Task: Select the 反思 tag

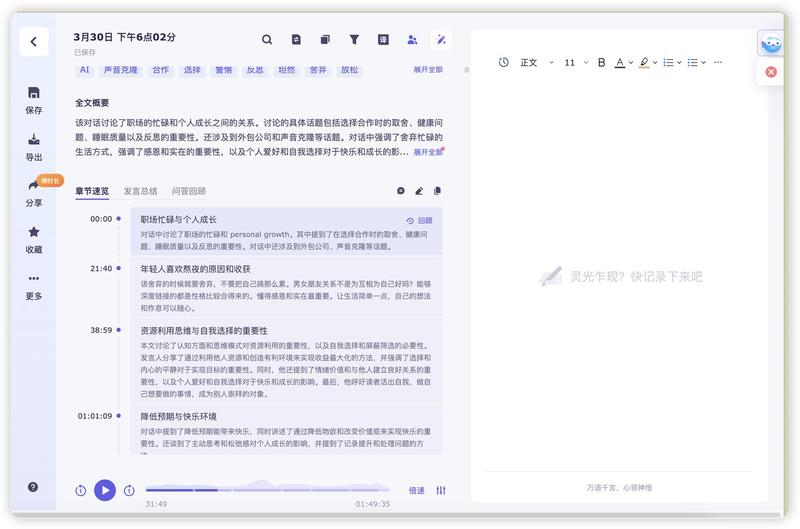Action: click(255, 70)
